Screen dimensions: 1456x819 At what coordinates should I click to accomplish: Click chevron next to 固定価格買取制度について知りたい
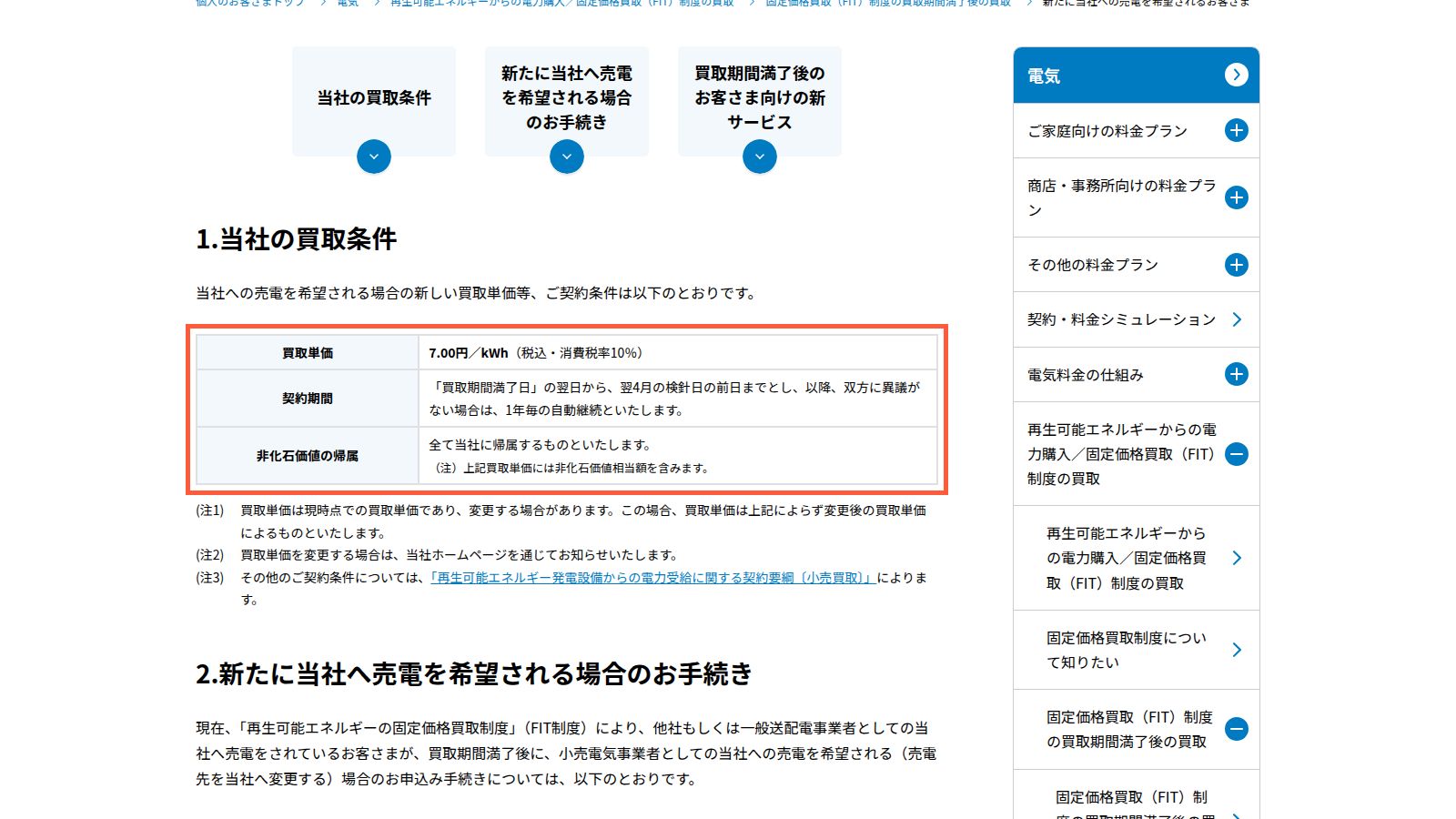click(x=1237, y=650)
